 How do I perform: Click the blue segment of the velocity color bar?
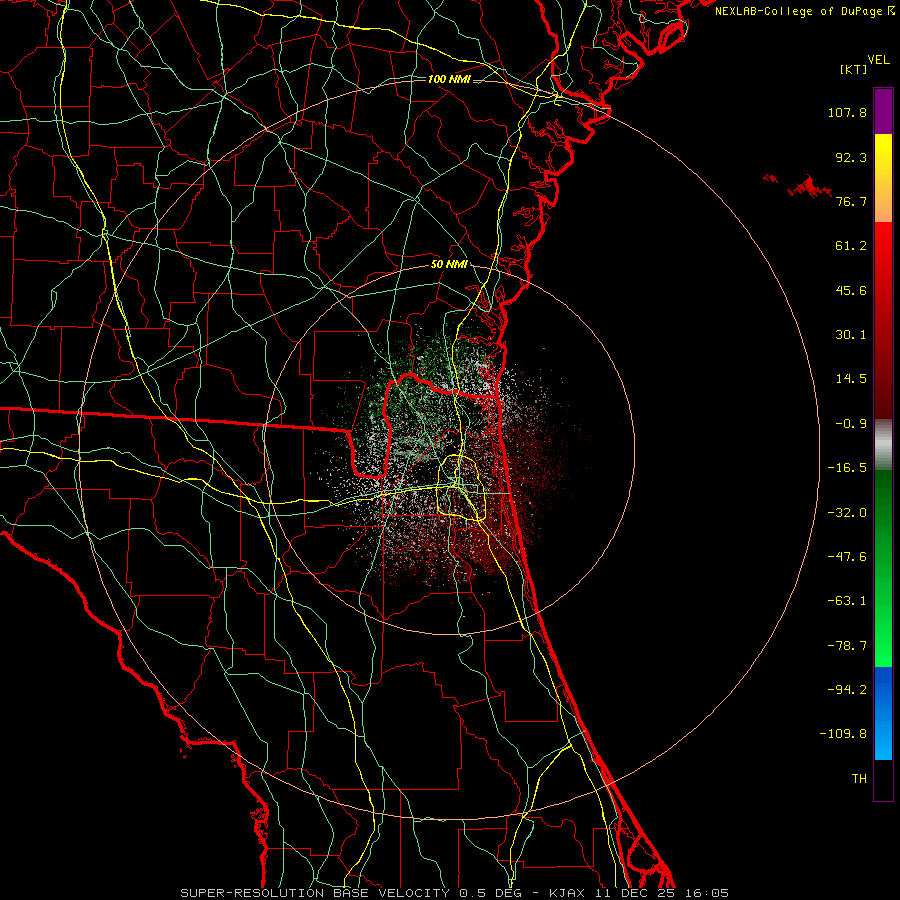[x=883, y=713]
